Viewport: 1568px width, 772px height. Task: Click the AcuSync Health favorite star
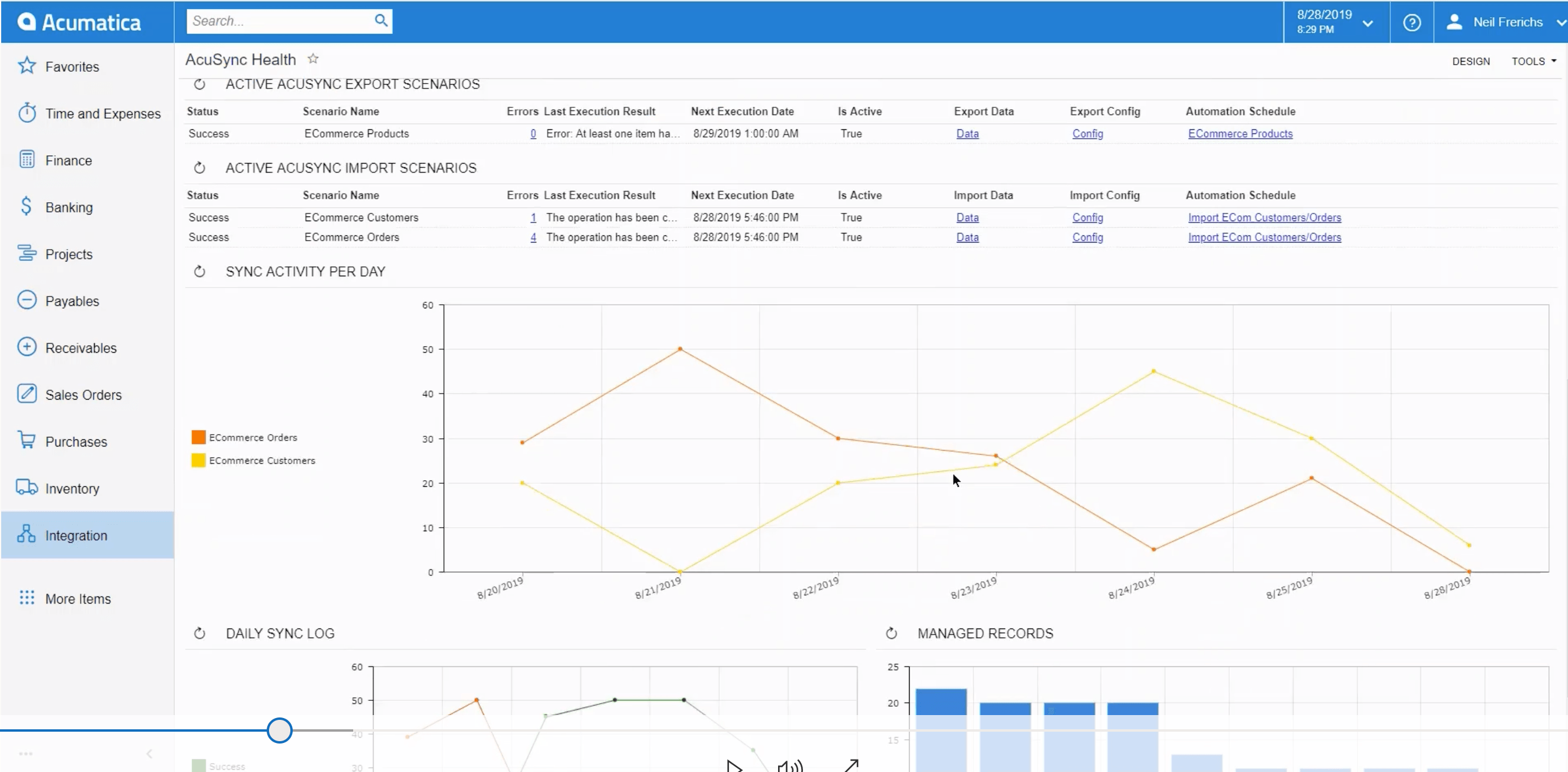click(313, 59)
